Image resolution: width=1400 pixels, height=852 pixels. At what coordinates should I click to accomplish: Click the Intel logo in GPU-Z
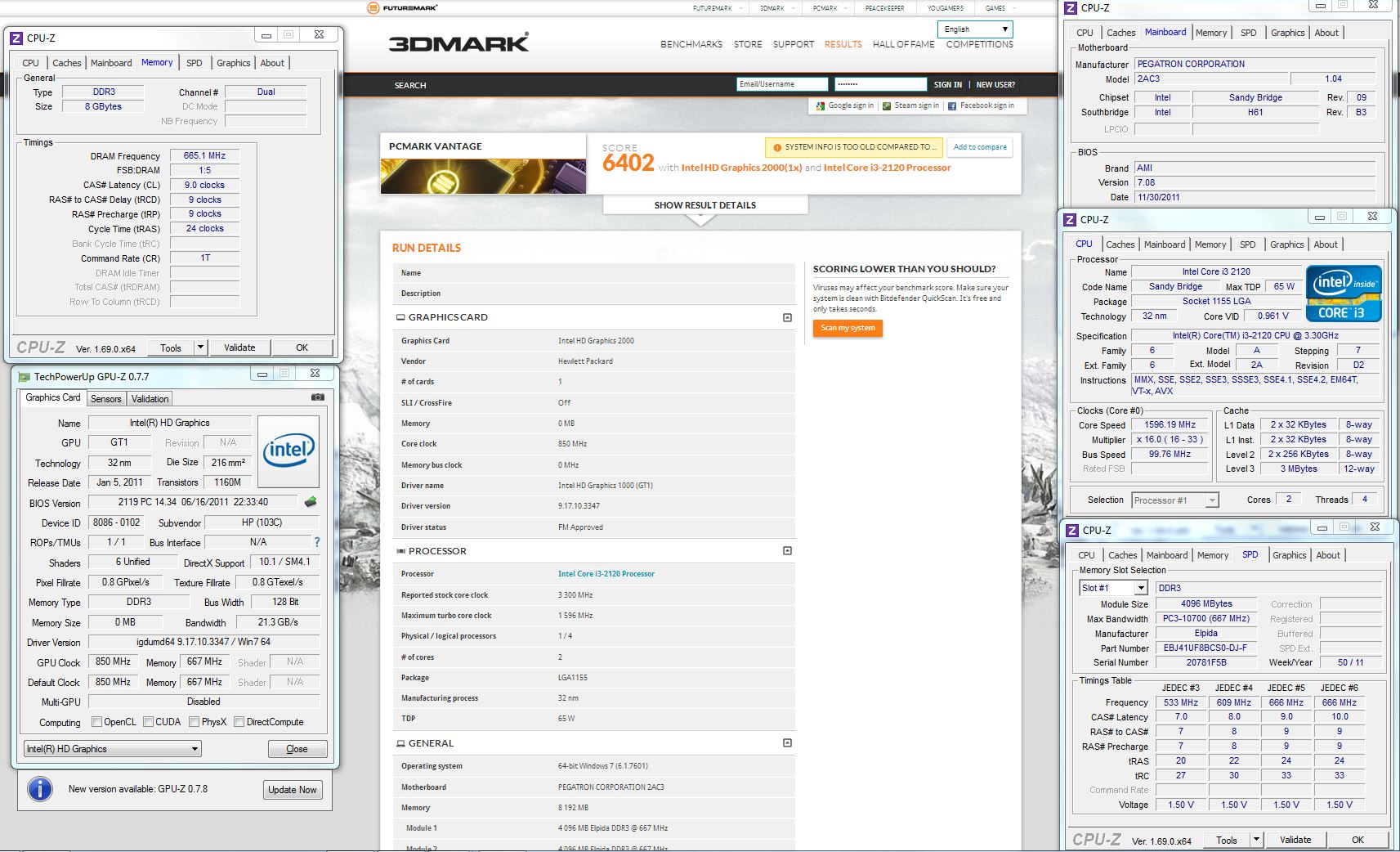(x=288, y=451)
